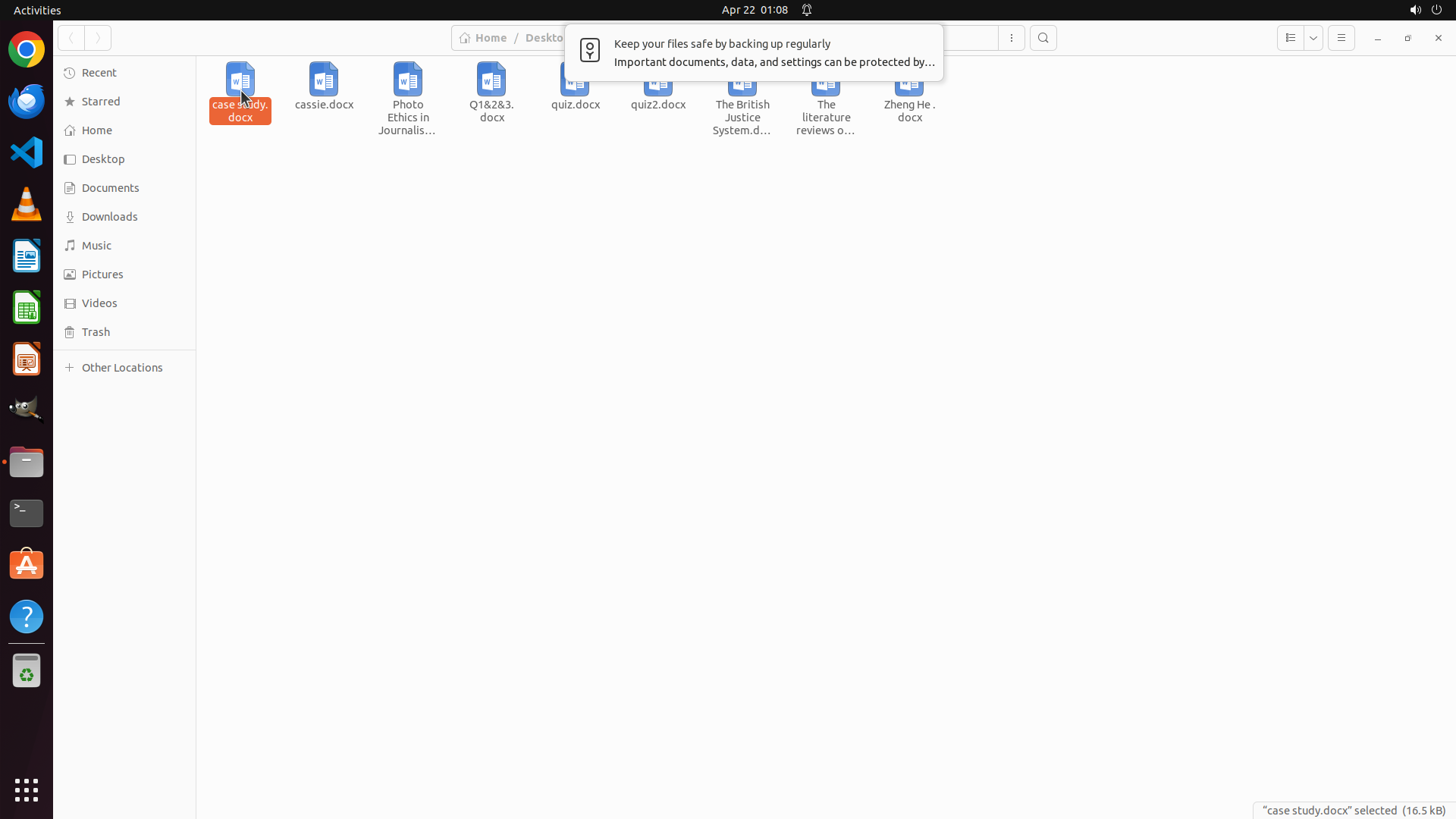
Task: Open the path bar three-dot menu
Action: [1011, 38]
